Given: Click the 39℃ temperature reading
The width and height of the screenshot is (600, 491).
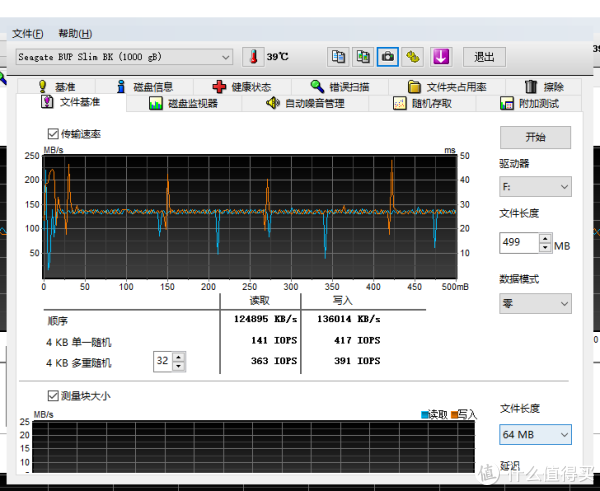Looking at the screenshot, I should click(277, 57).
